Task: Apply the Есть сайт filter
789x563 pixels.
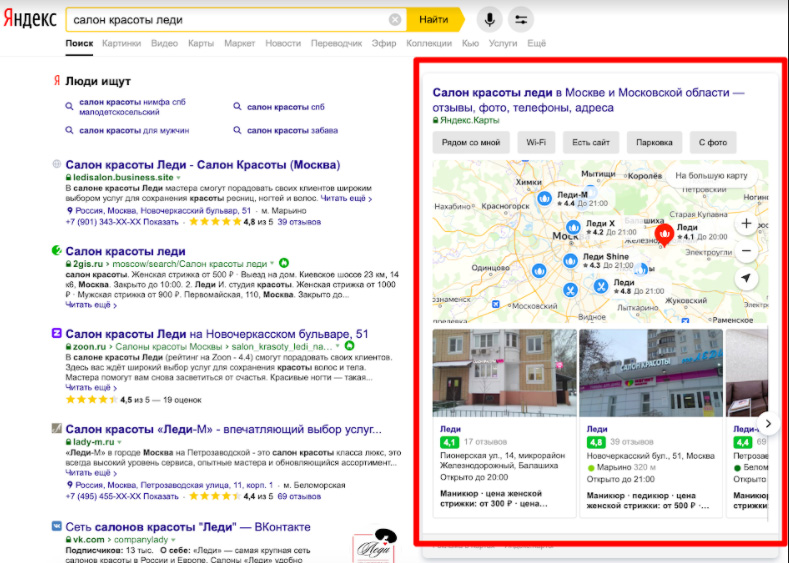Action: click(591, 142)
